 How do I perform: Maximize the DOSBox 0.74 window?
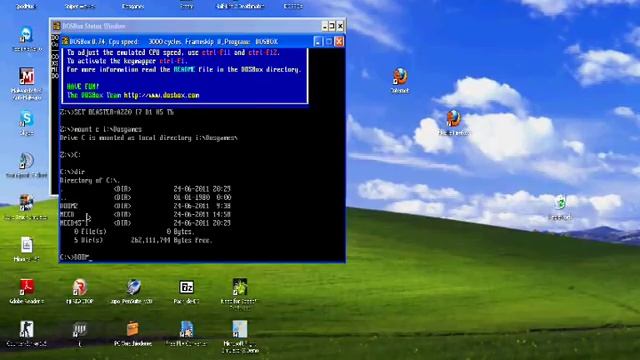point(329,42)
